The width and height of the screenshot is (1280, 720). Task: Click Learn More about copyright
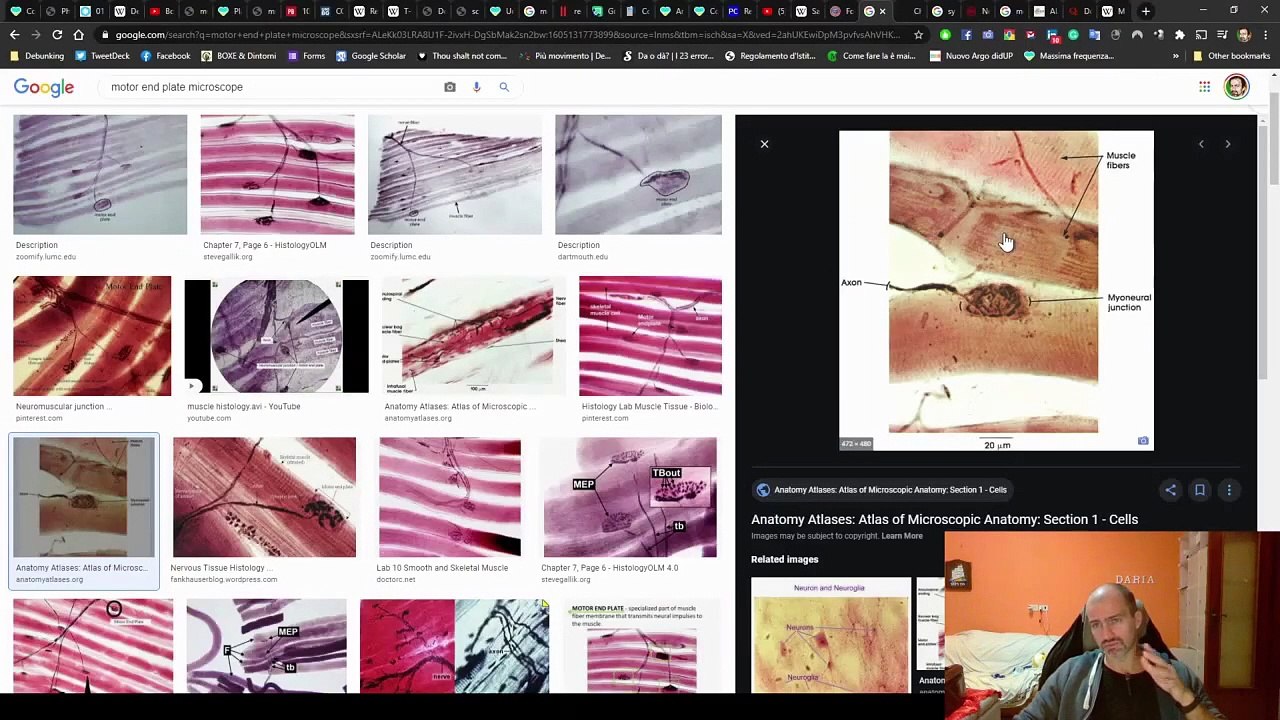(902, 536)
